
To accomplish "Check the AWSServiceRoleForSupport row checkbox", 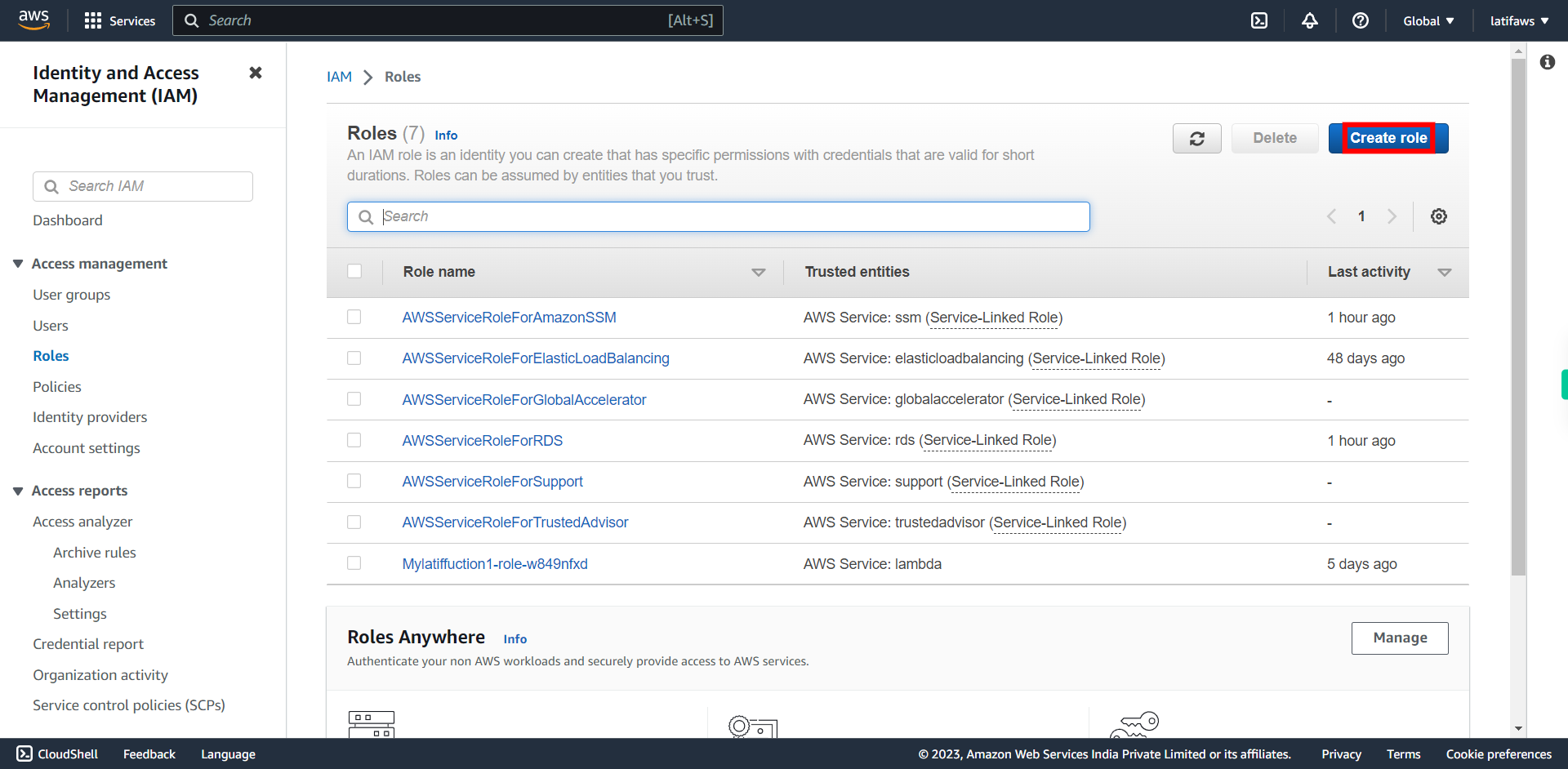I will pos(354,481).
